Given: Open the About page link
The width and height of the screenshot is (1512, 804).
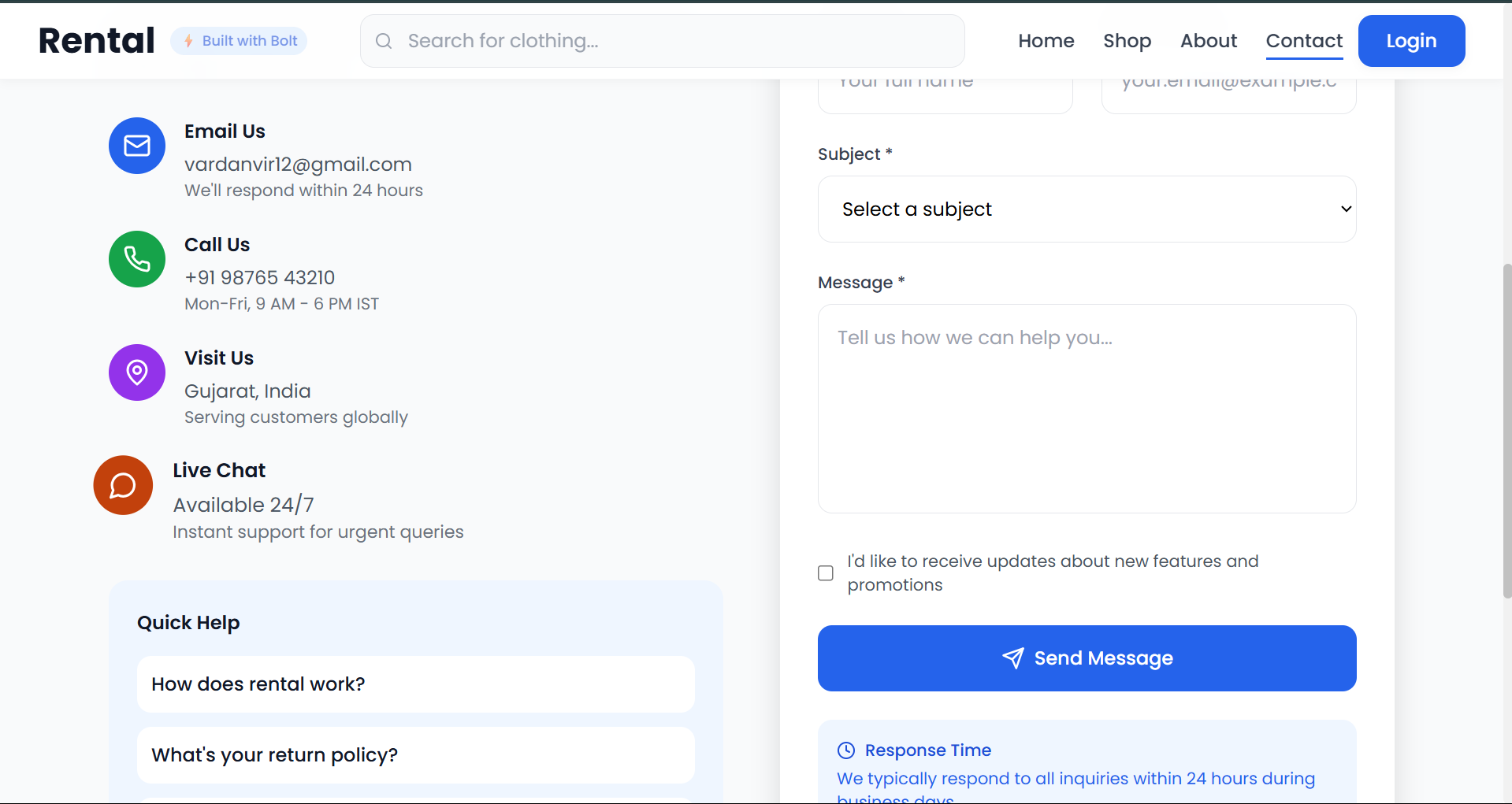Looking at the screenshot, I should pos(1209,41).
